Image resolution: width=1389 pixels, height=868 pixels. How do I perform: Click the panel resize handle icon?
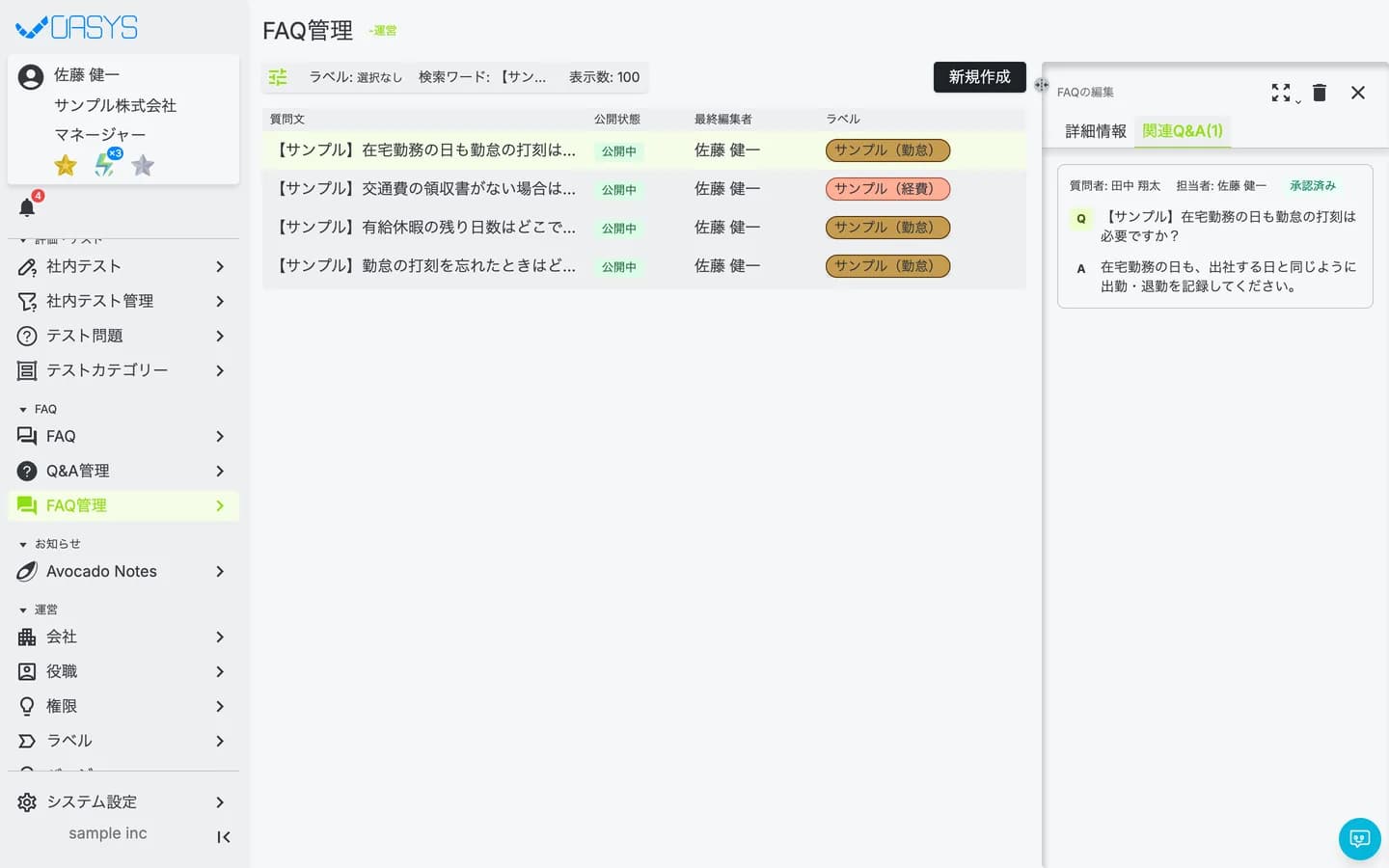pos(1041,85)
